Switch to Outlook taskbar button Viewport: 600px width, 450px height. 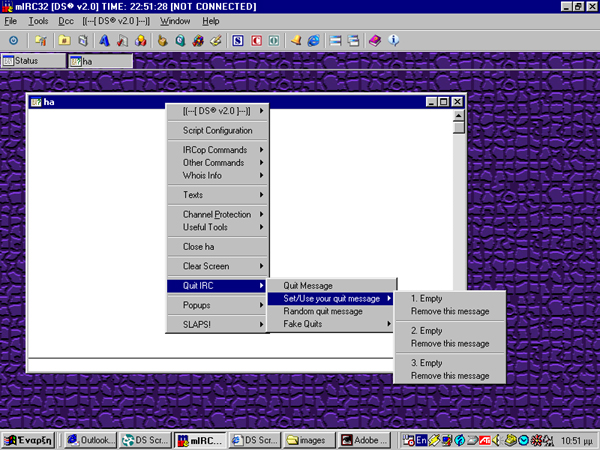tap(91, 440)
